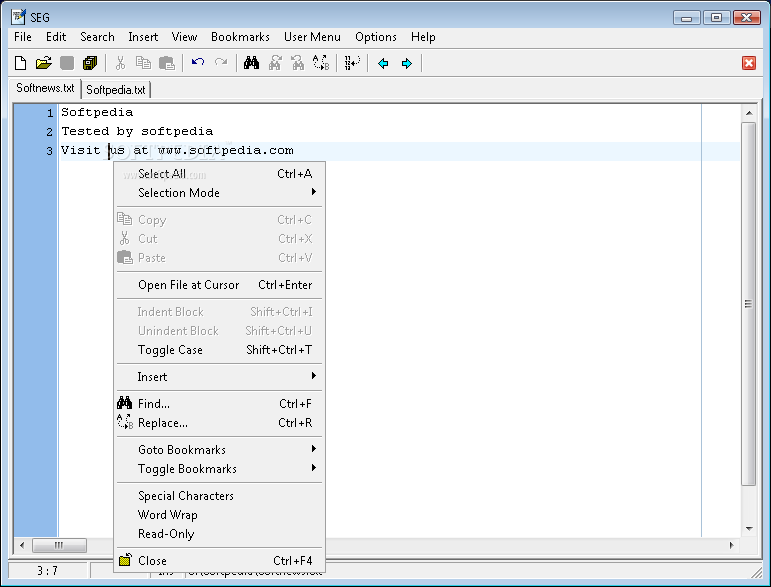Open the User Menu
The image size is (771, 587).
click(x=312, y=37)
